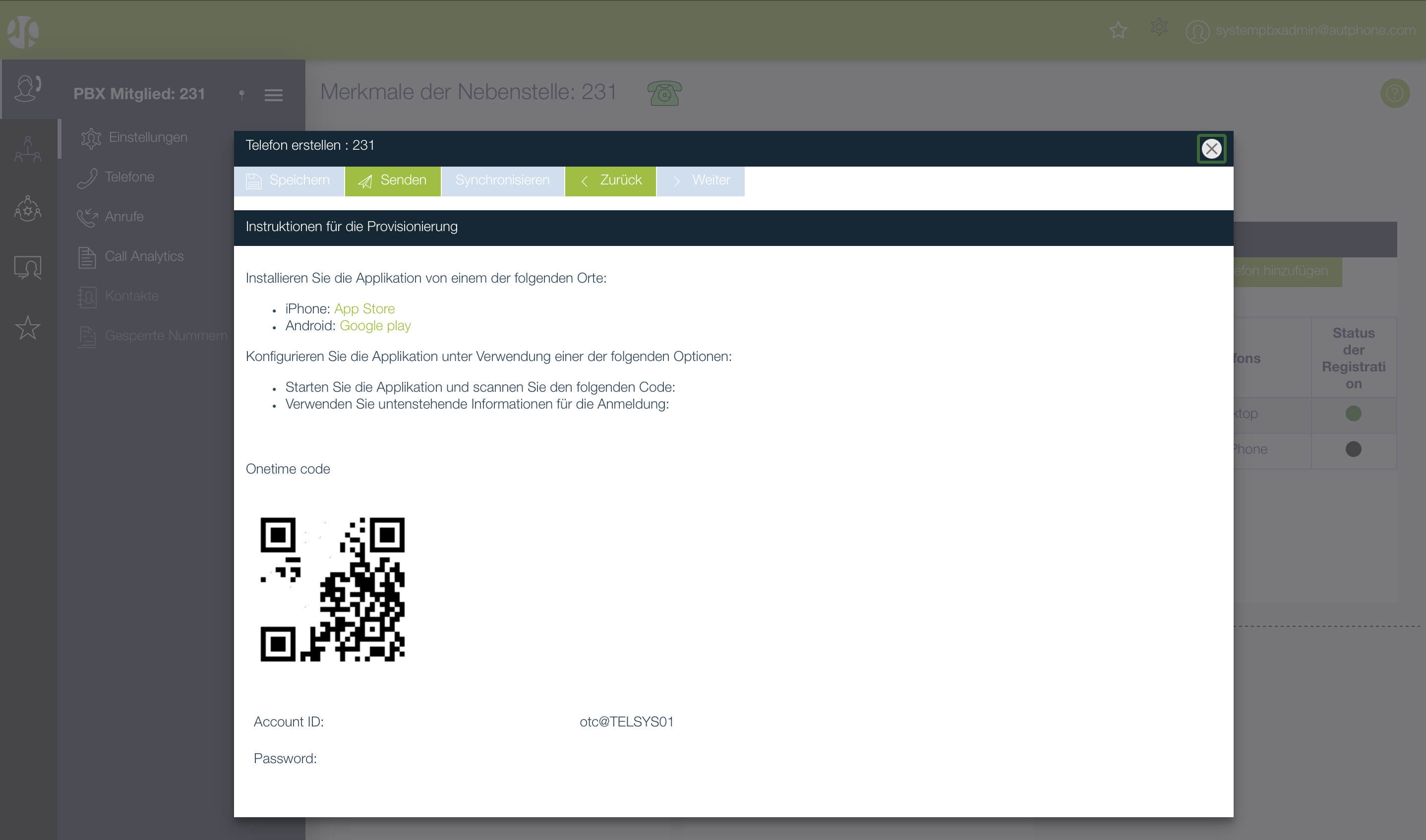This screenshot has height=840, width=1426.
Task: Open the App Store link
Action: pyautogui.click(x=364, y=308)
